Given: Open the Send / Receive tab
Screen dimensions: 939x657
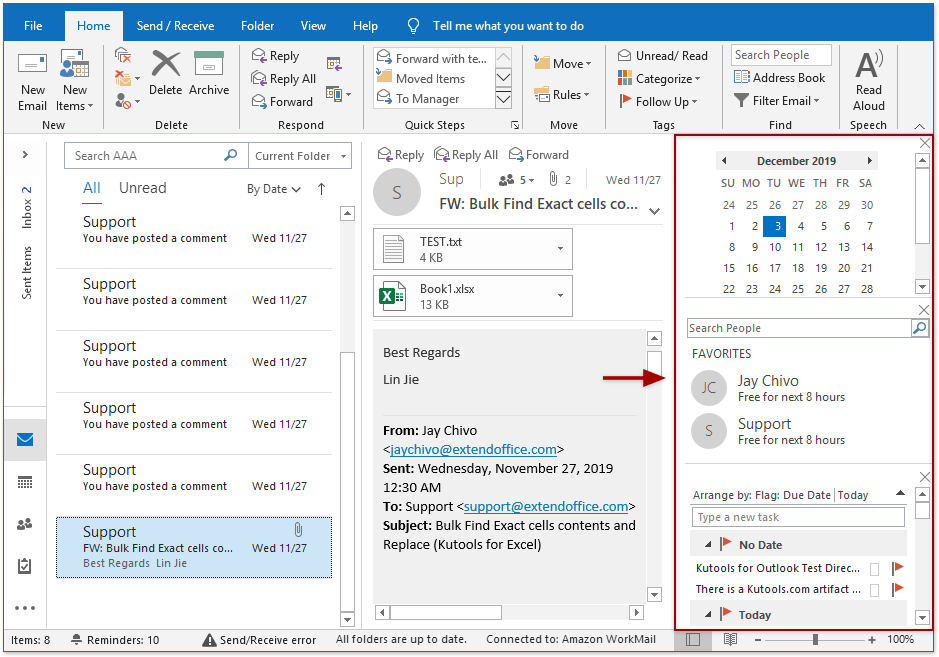Looking at the screenshot, I should [x=177, y=26].
